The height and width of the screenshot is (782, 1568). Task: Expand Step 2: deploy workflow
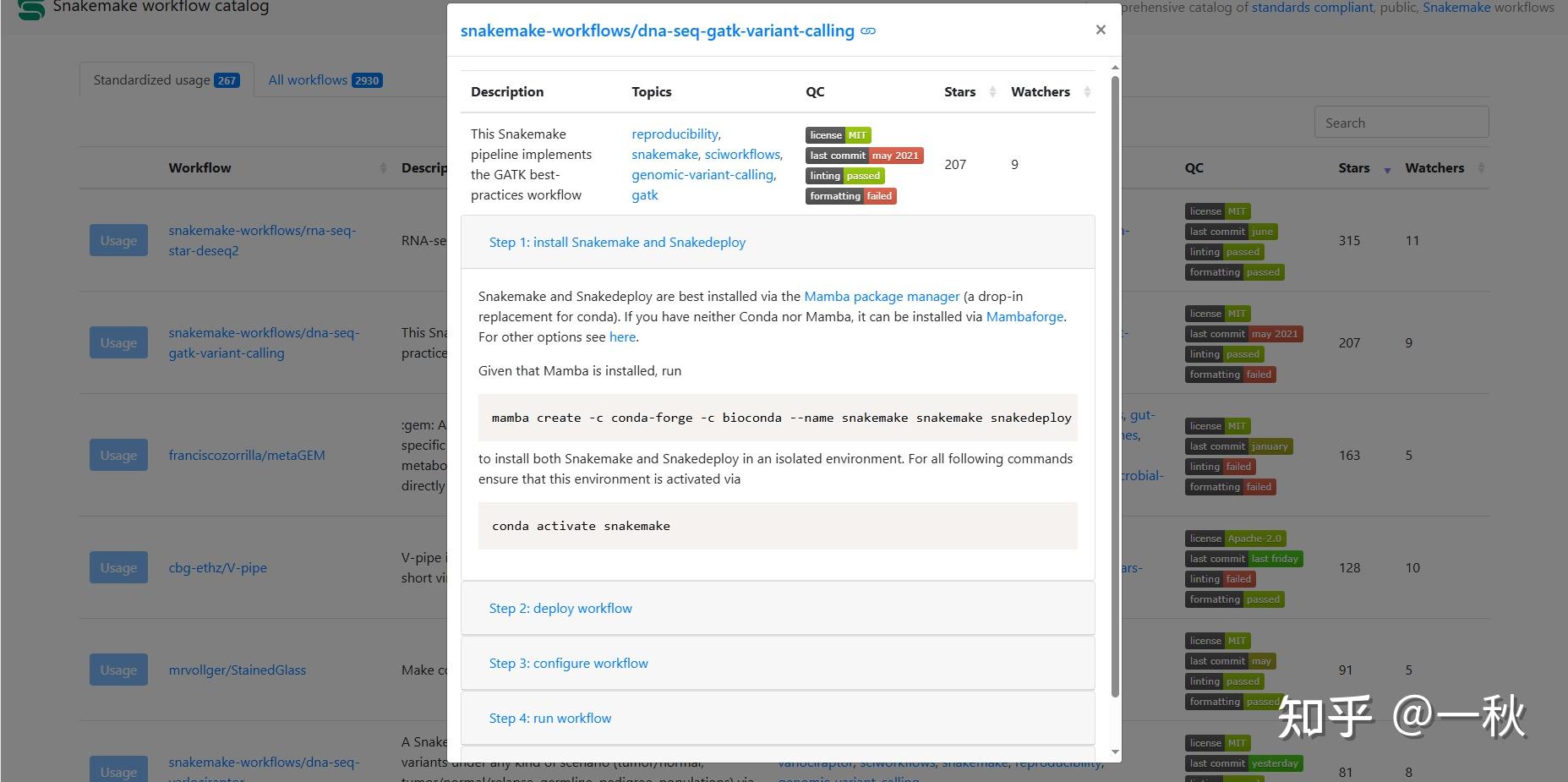pos(560,609)
